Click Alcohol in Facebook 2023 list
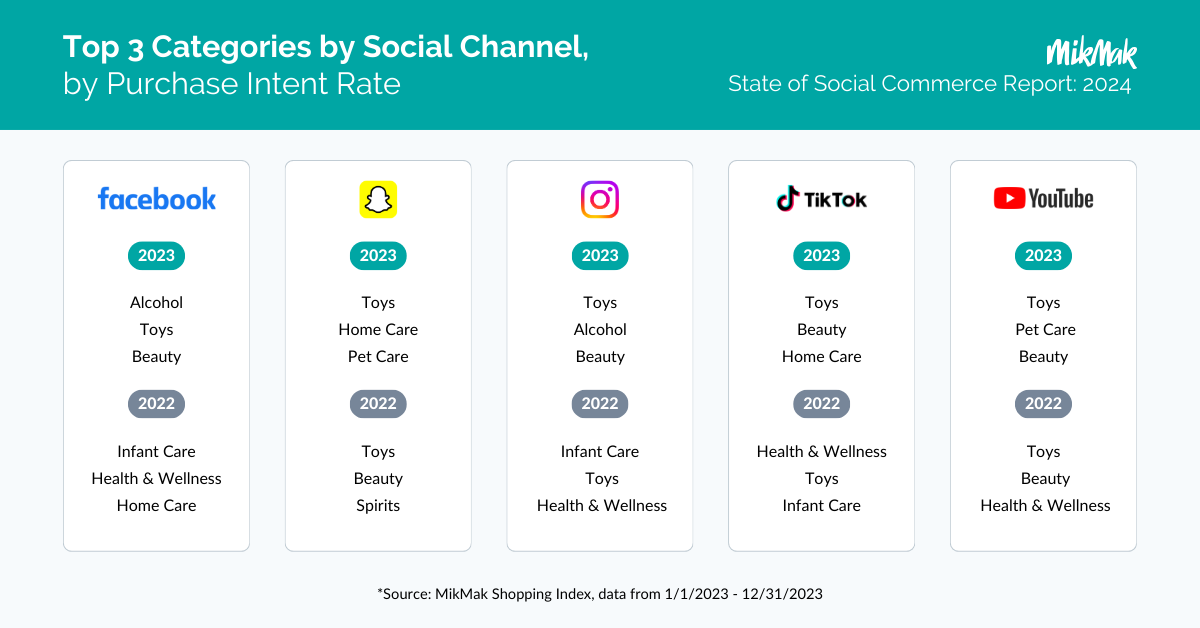The image size is (1200, 628). pos(156,302)
